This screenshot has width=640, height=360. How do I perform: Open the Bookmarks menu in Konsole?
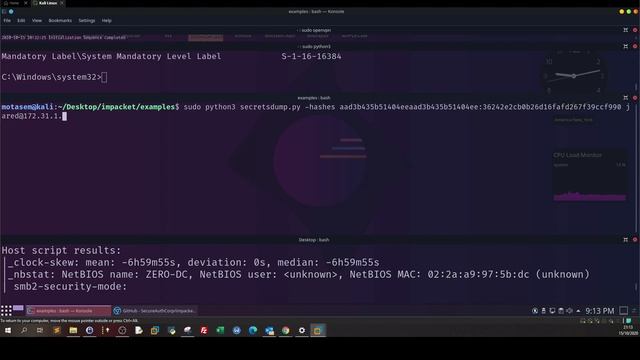60,20
